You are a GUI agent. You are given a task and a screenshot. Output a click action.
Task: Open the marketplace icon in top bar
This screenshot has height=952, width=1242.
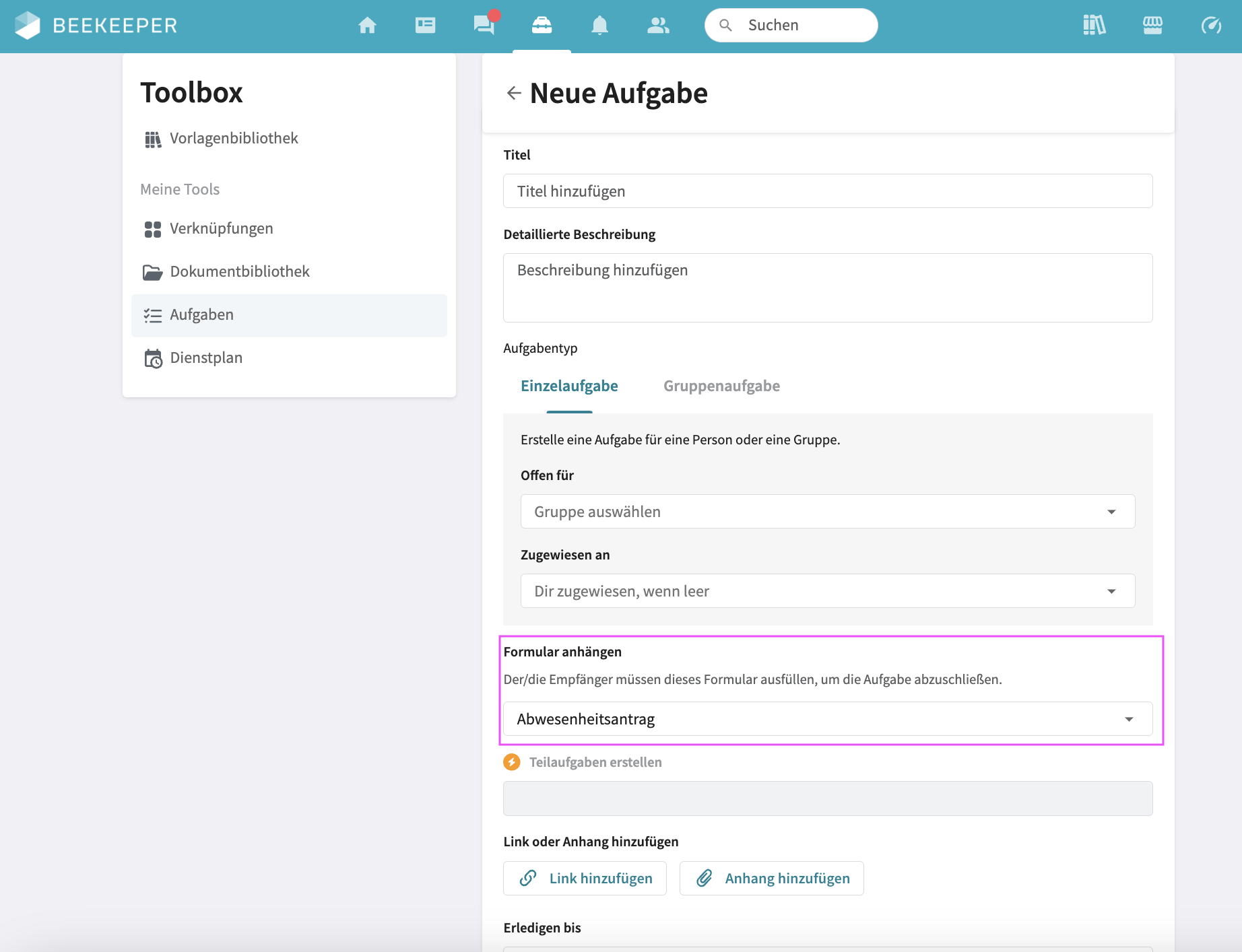[x=1152, y=26]
